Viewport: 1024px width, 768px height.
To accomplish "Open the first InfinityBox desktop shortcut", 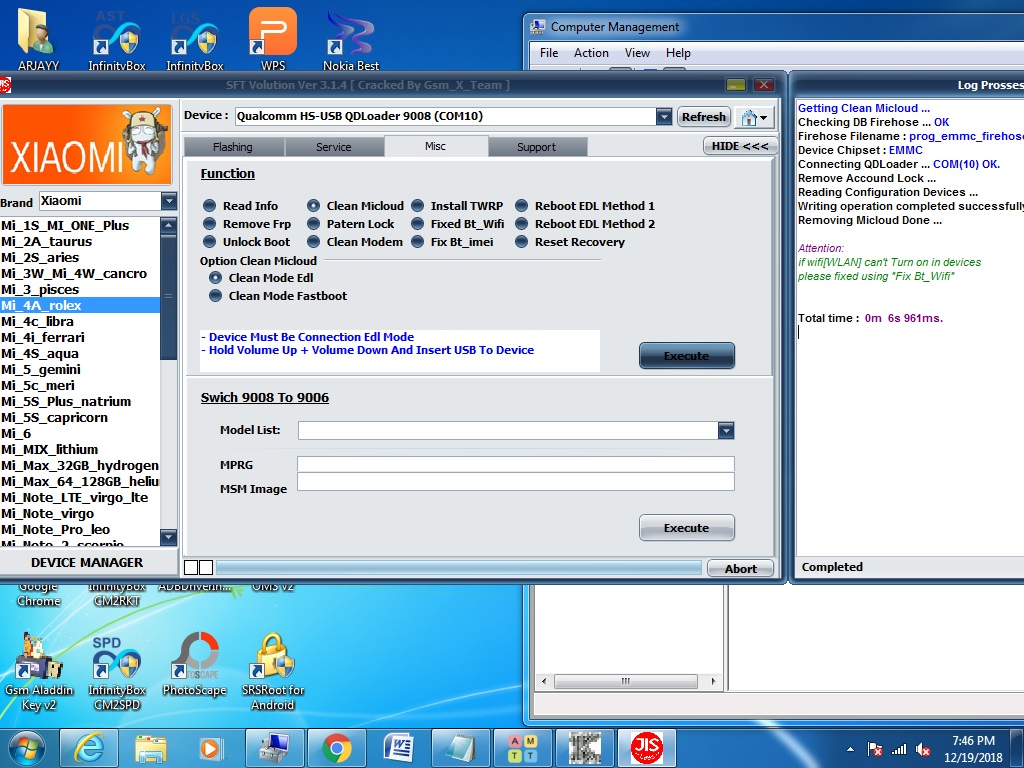I will 117,40.
